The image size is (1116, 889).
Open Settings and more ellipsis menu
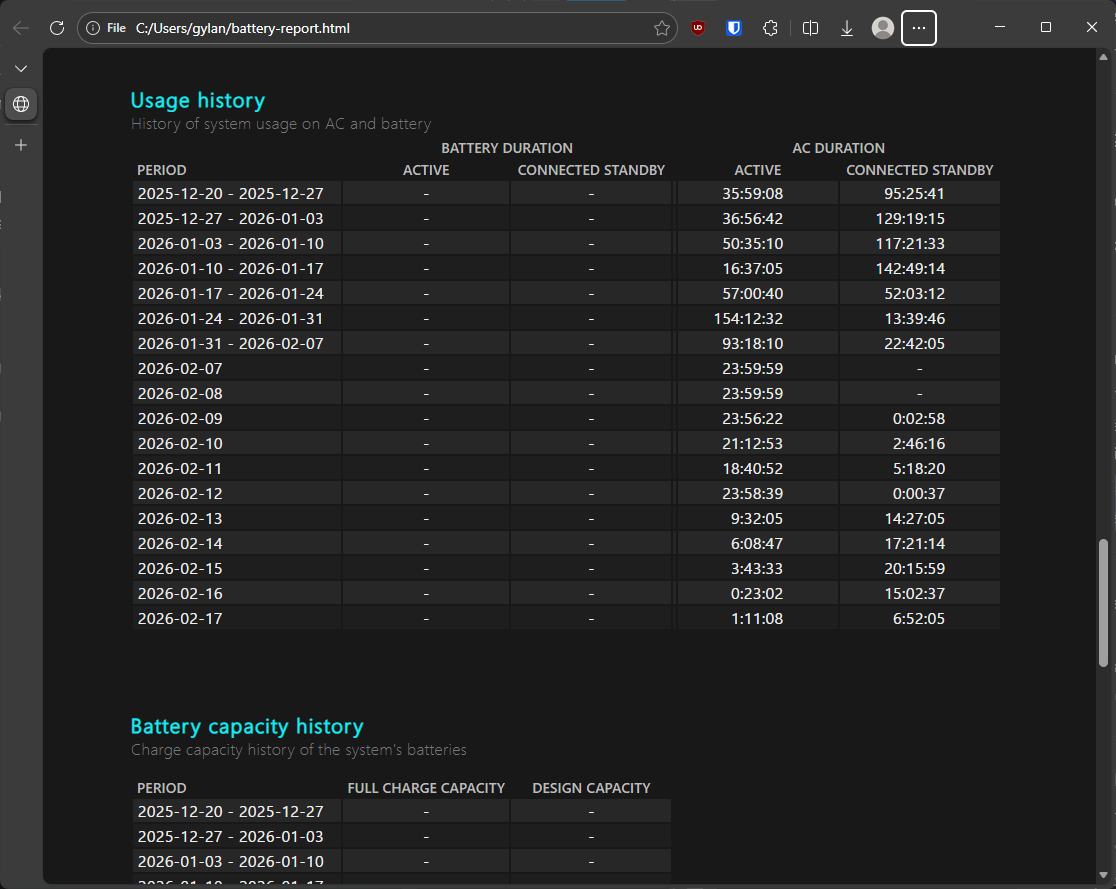[x=919, y=28]
